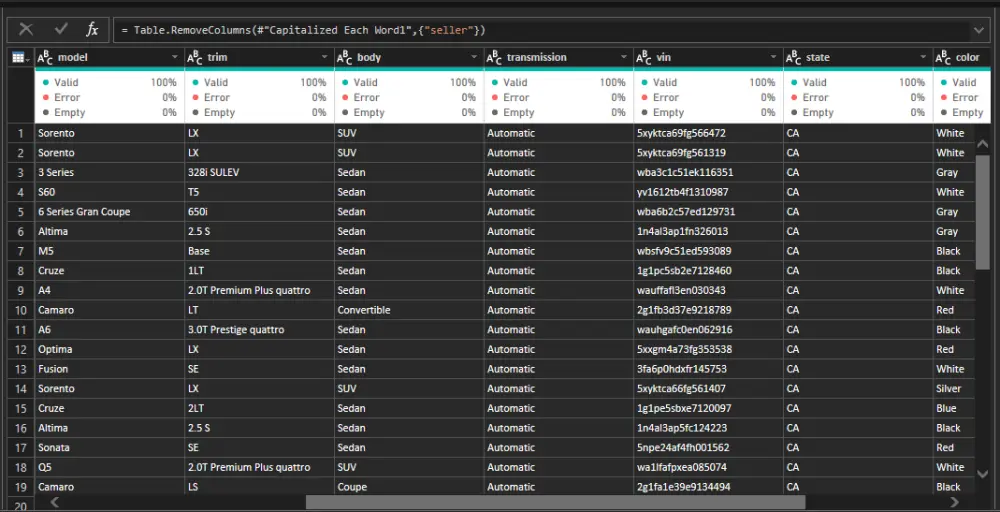Click the 'S60' model cell

tap(110, 192)
